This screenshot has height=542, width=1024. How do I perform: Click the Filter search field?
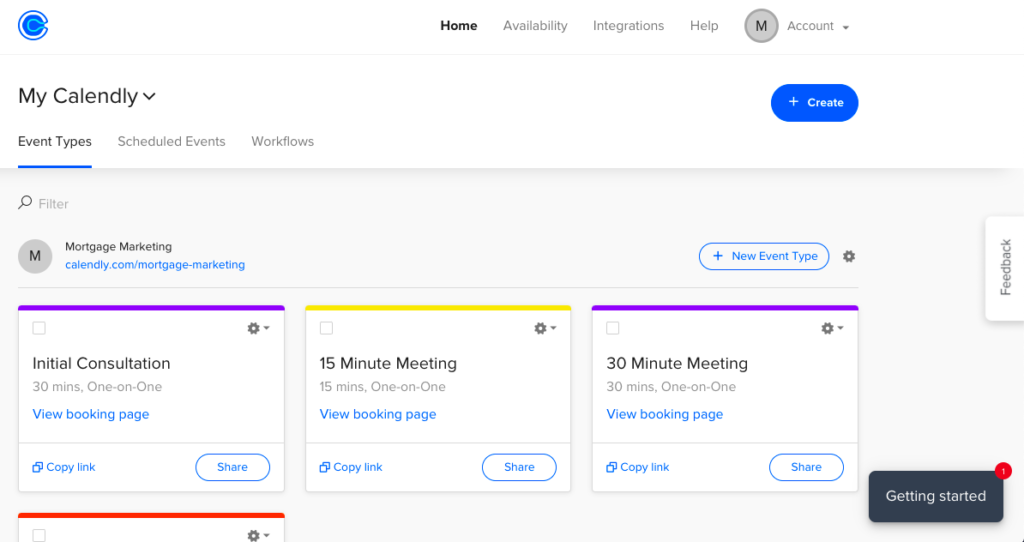coord(54,204)
